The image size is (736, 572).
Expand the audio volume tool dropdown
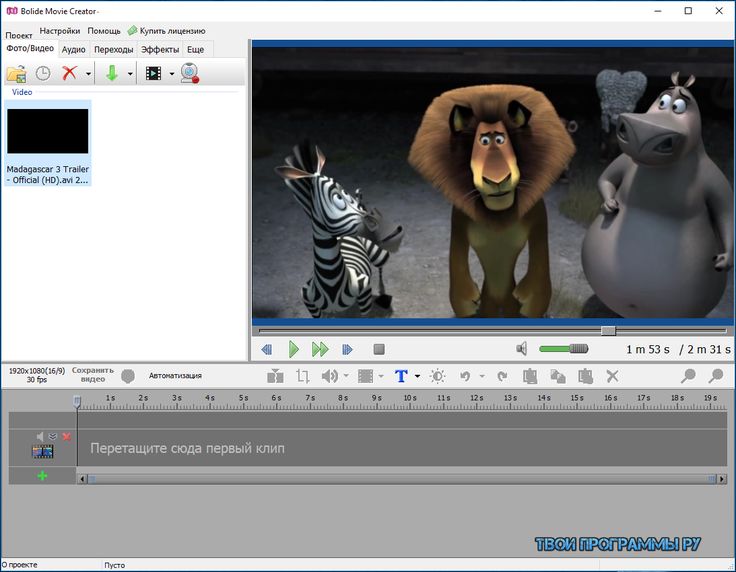[x=346, y=376]
